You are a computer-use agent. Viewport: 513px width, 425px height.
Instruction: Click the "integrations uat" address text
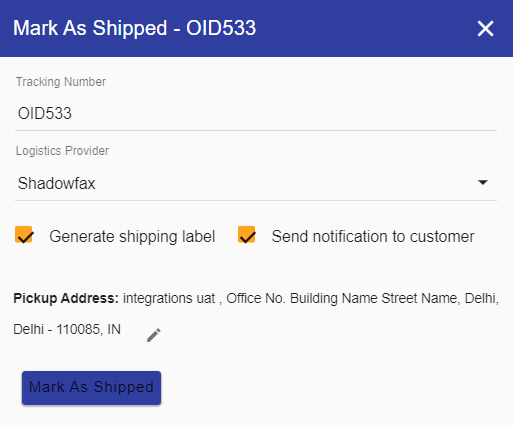click(x=169, y=298)
